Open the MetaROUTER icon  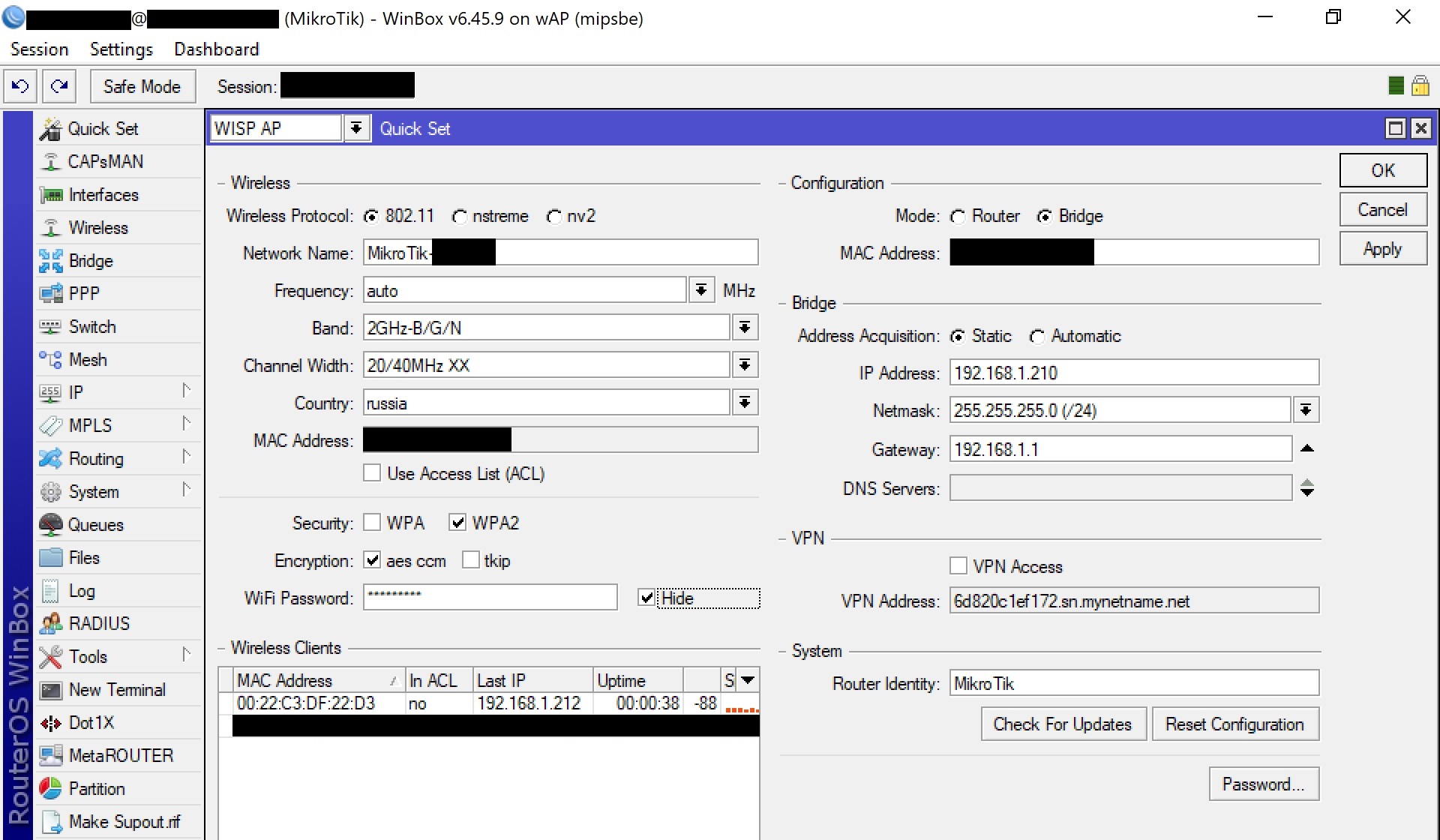pos(50,756)
